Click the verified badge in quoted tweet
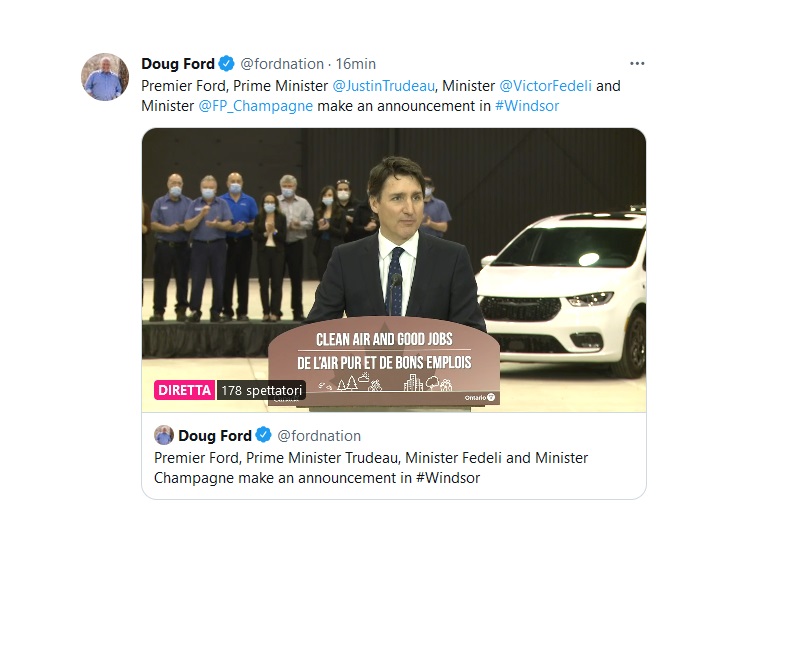788x651 pixels. (264, 435)
